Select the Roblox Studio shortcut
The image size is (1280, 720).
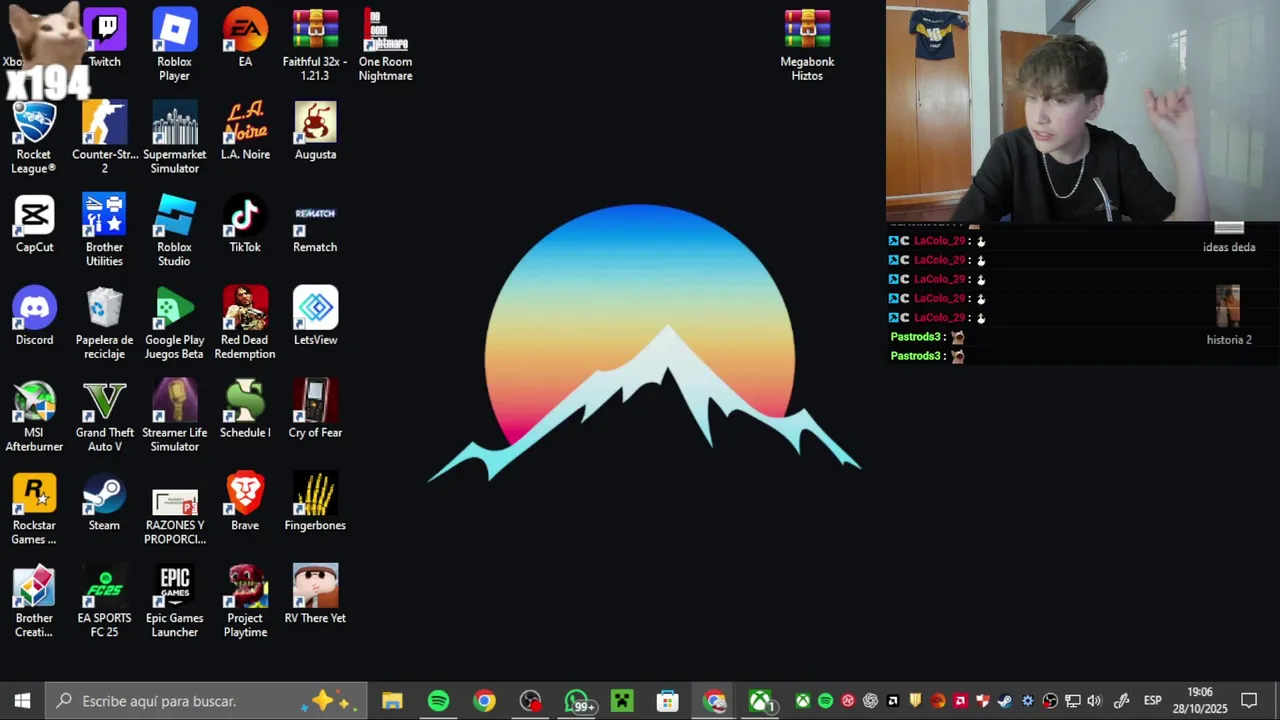pyautogui.click(x=174, y=231)
